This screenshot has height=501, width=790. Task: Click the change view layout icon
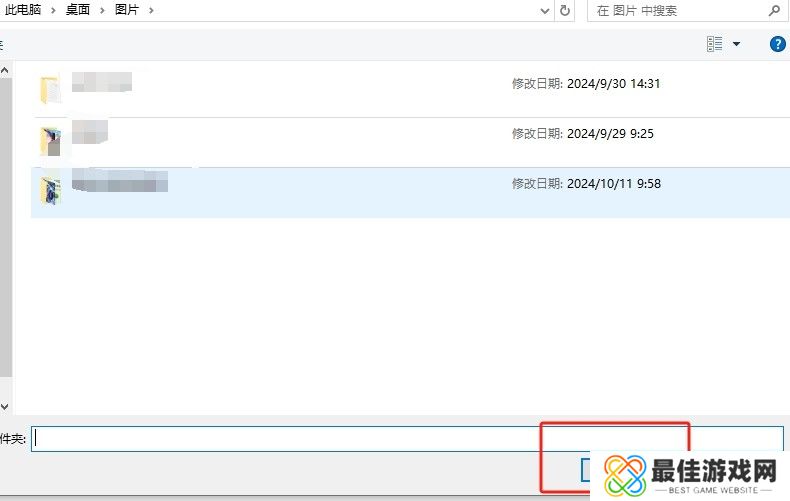714,44
